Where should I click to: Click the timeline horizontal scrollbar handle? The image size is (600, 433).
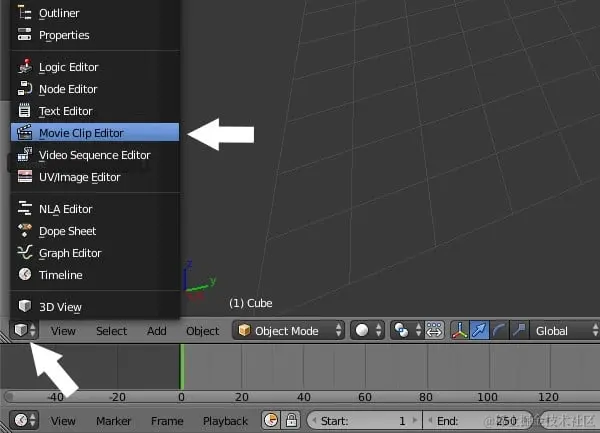tap(10, 397)
